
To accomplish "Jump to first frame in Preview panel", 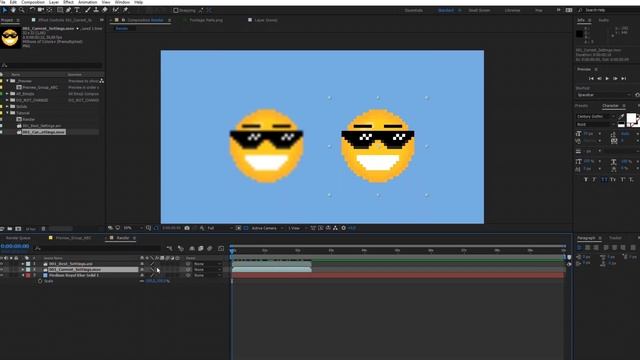I will [x=591, y=78].
